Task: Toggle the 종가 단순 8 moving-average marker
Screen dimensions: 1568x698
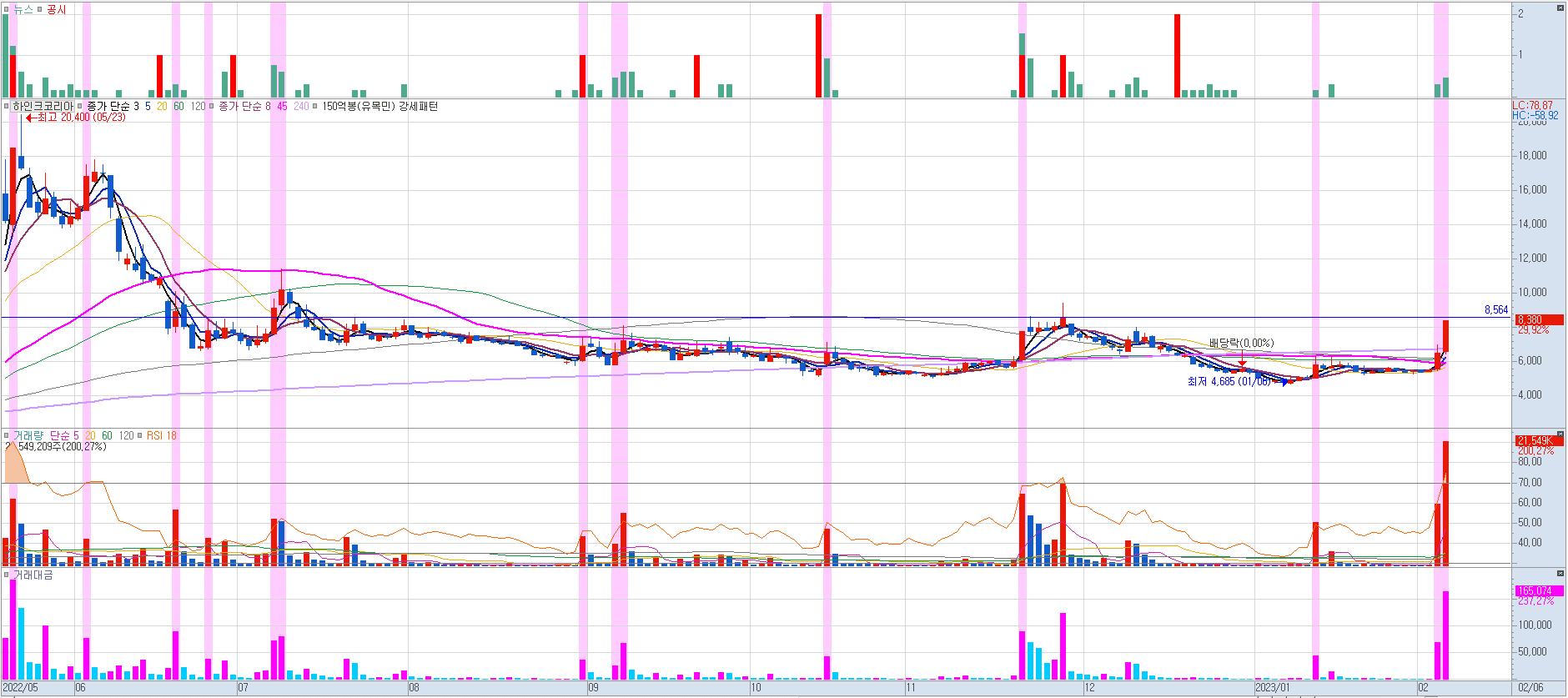Action: coord(212,106)
